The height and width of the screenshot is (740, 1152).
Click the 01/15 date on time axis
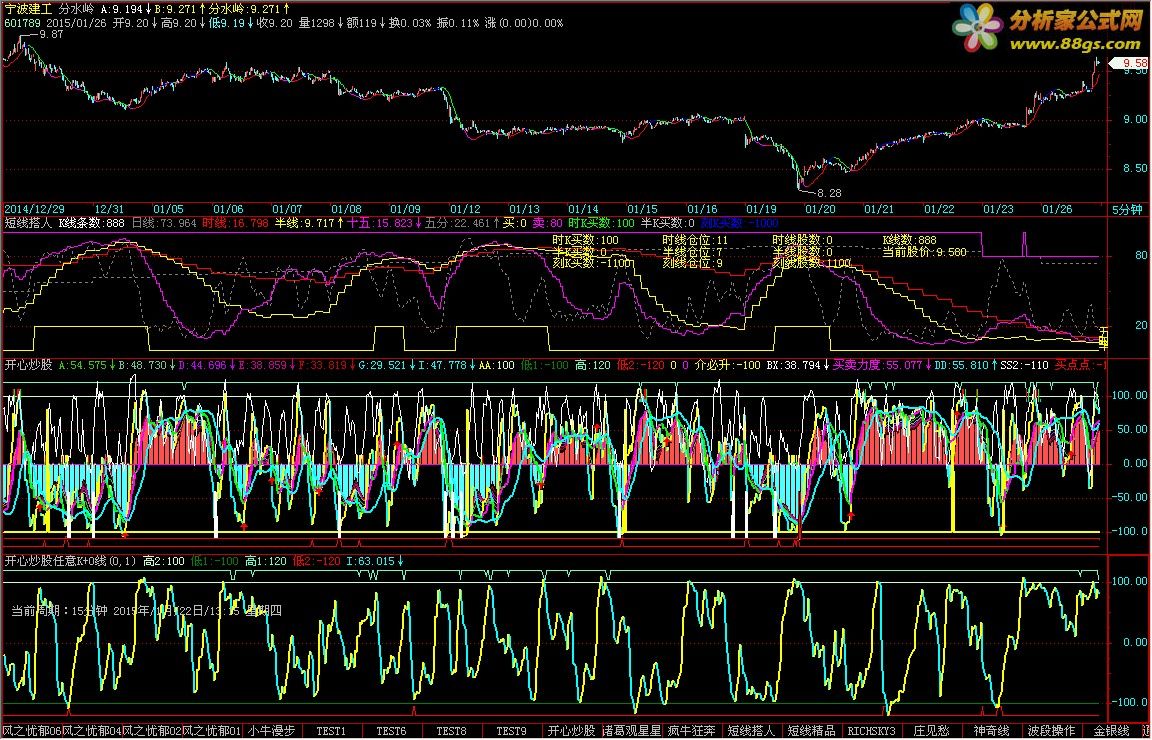(643, 210)
